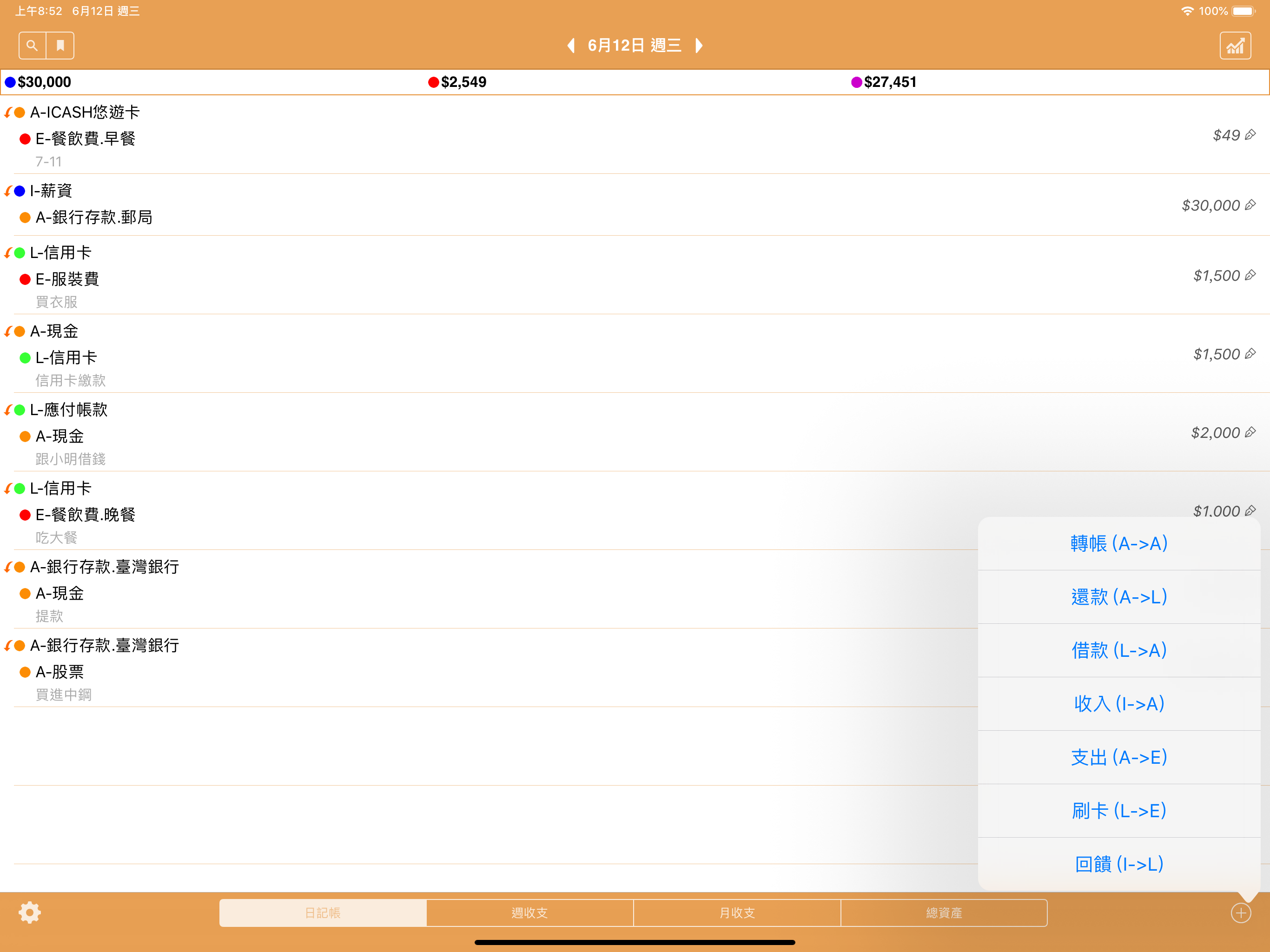Open the E-餐飲費.早餐 entry
This screenshot has height=952, width=1270.
point(86,139)
